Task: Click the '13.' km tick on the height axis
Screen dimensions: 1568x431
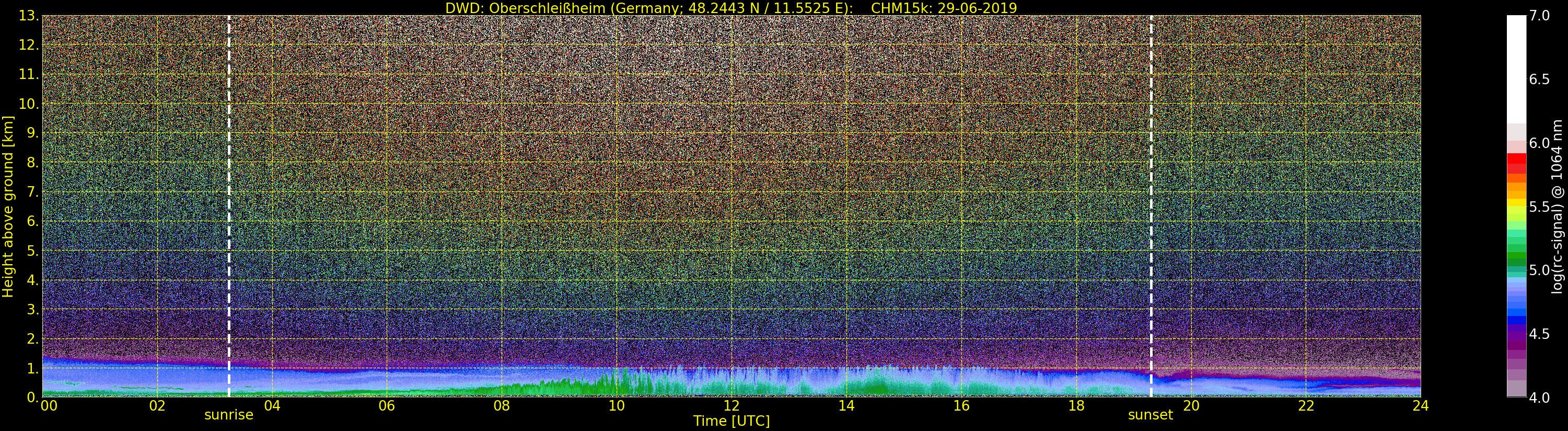Action: (29, 16)
